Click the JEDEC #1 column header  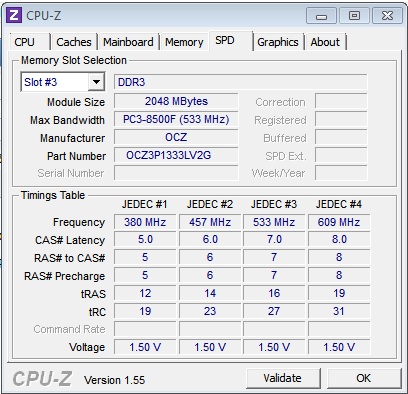(145, 204)
